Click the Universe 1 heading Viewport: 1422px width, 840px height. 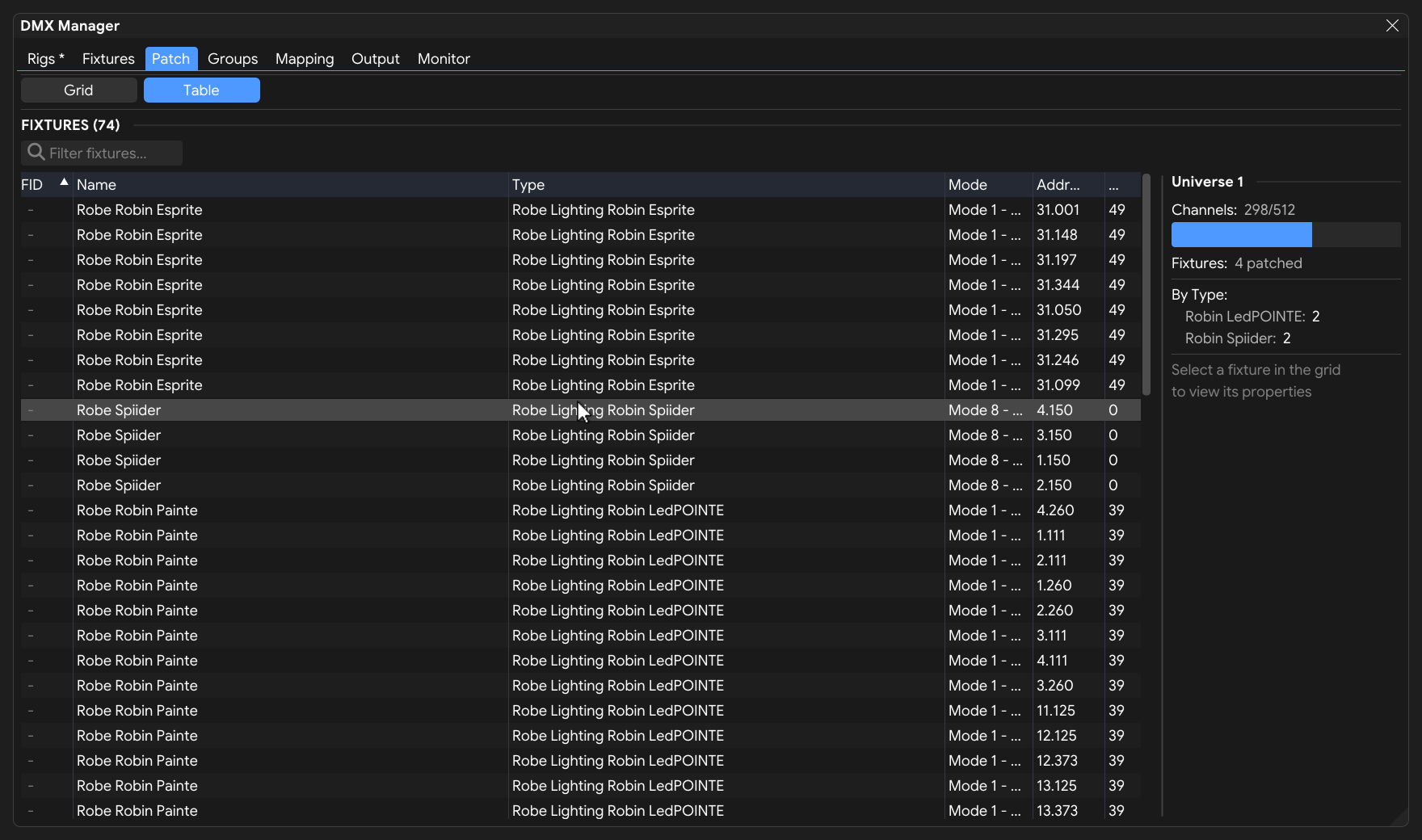tap(1207, 182)
